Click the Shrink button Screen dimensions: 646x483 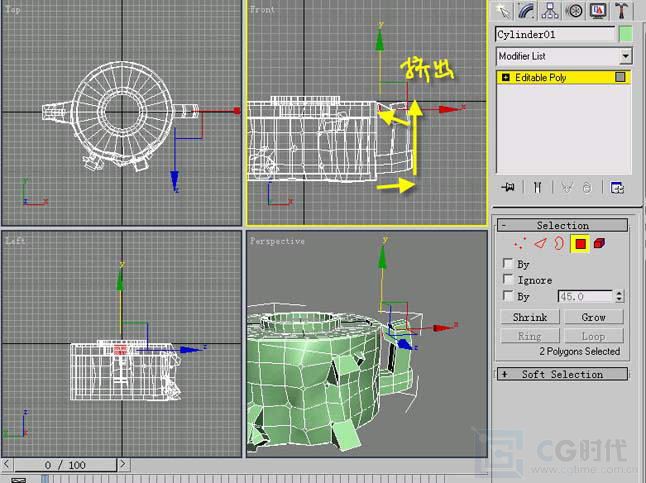pyautogui.click(x=530, y=317)
